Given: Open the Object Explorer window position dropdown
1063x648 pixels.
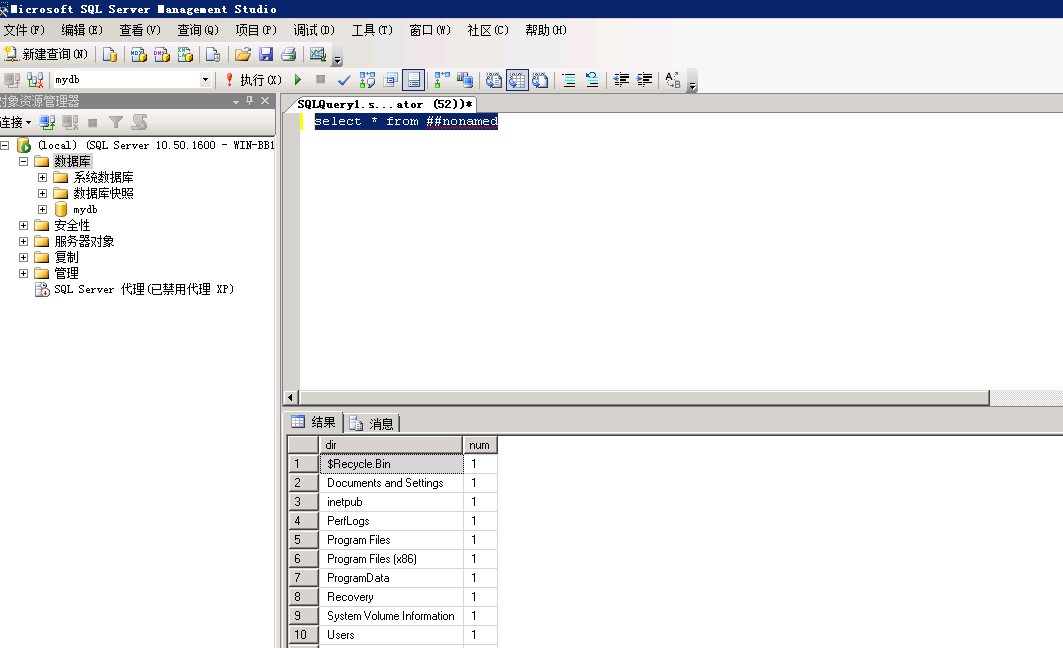Looking at the screenshot, I should (236, 102).
